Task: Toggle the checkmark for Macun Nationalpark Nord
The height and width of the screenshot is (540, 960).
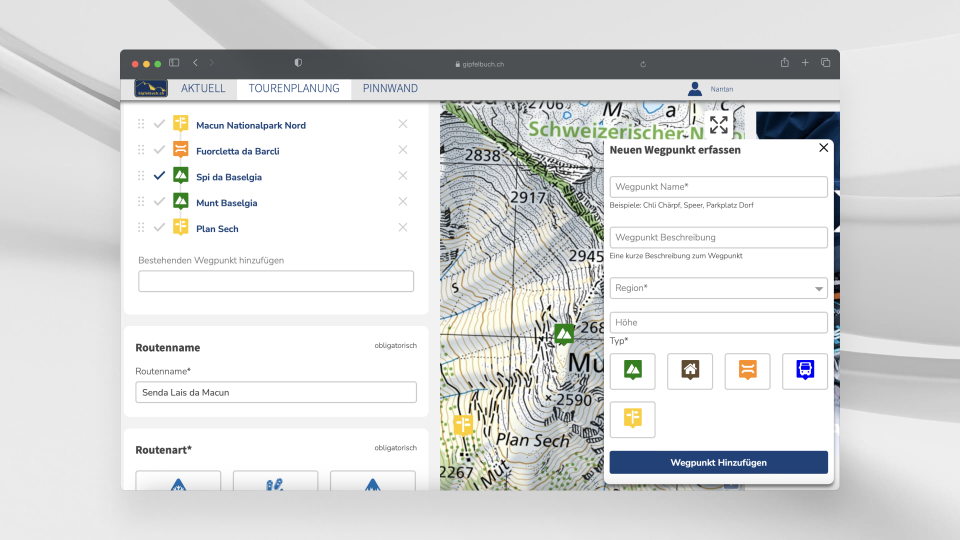Action: [x=160, y=124]
